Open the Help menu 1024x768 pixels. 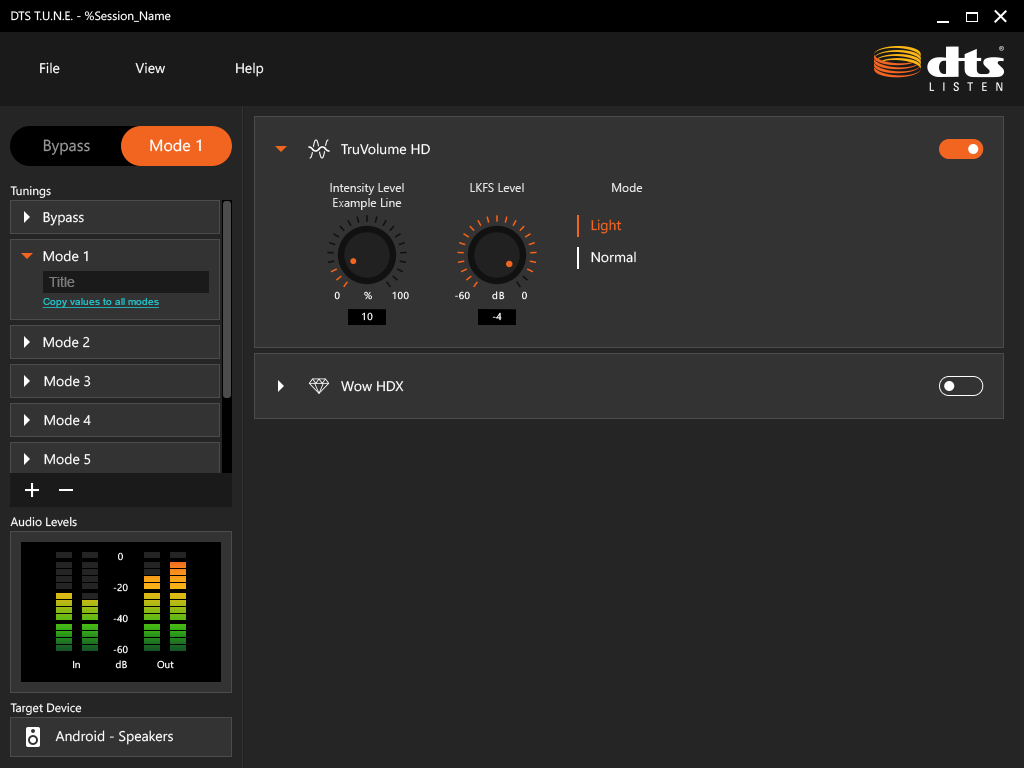point(249,68)
